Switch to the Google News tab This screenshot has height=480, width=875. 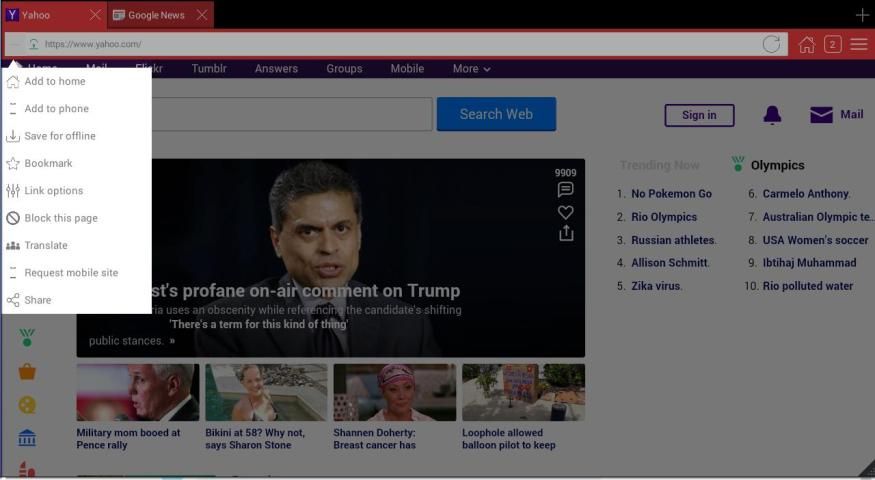pos(155,15)
